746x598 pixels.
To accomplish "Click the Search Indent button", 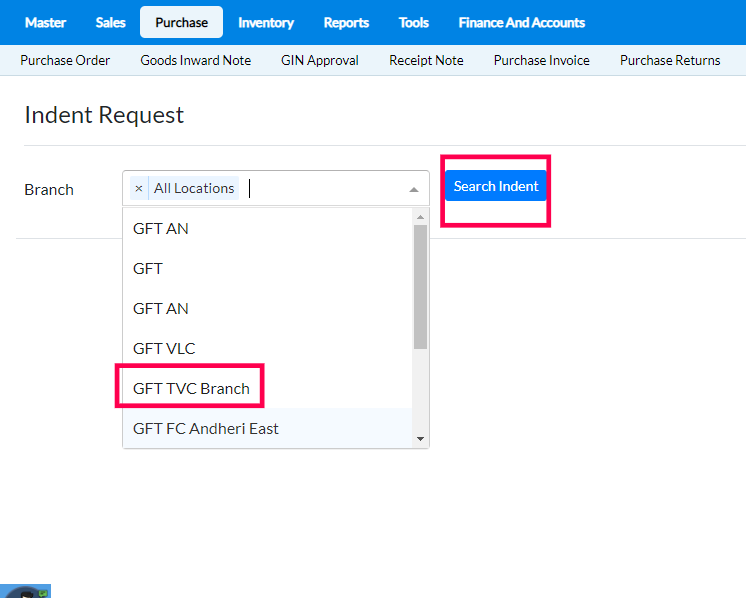I will (x=496, y=186).
